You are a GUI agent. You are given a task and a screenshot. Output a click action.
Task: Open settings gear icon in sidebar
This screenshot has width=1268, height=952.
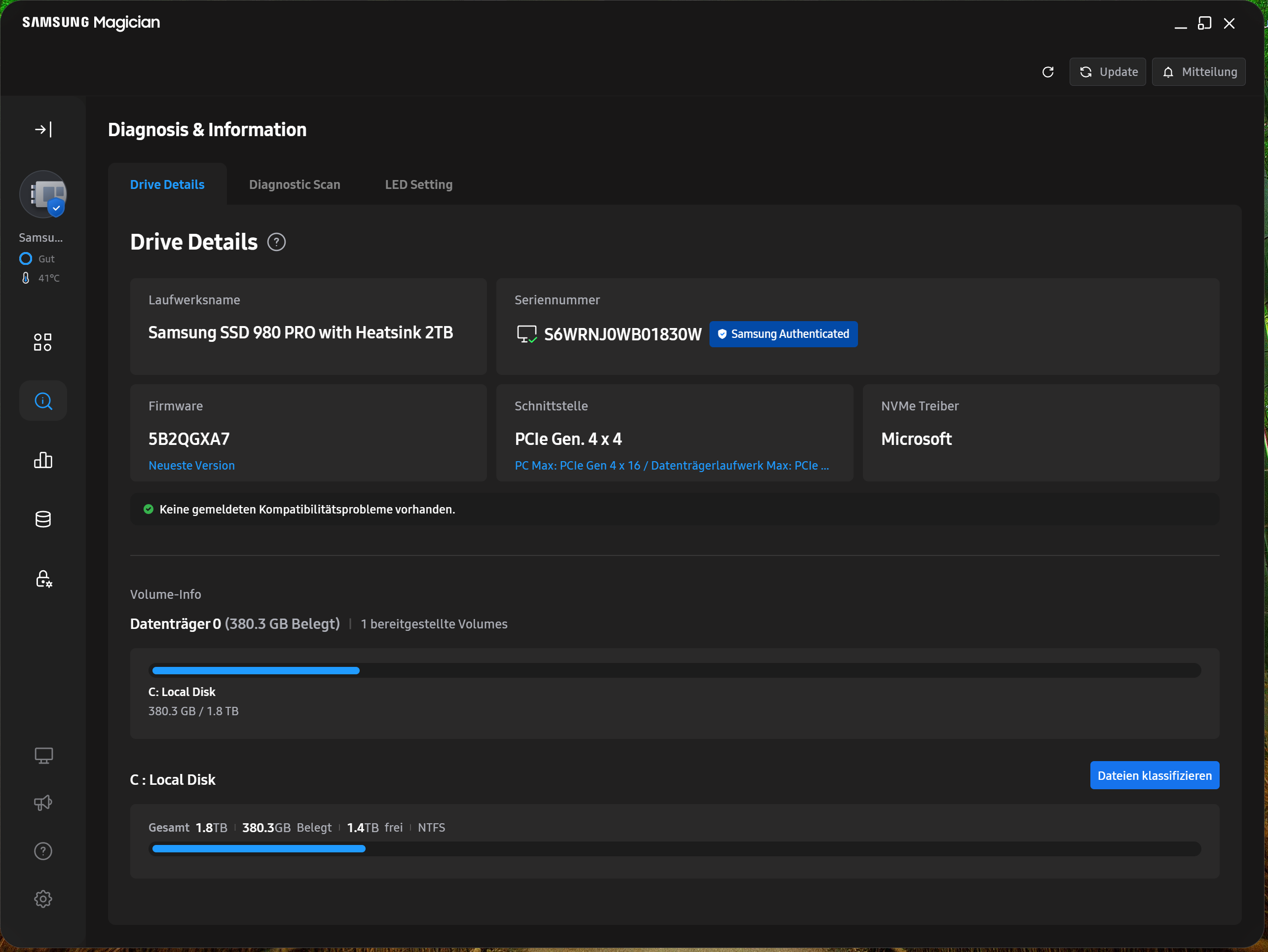click(43, 899)
